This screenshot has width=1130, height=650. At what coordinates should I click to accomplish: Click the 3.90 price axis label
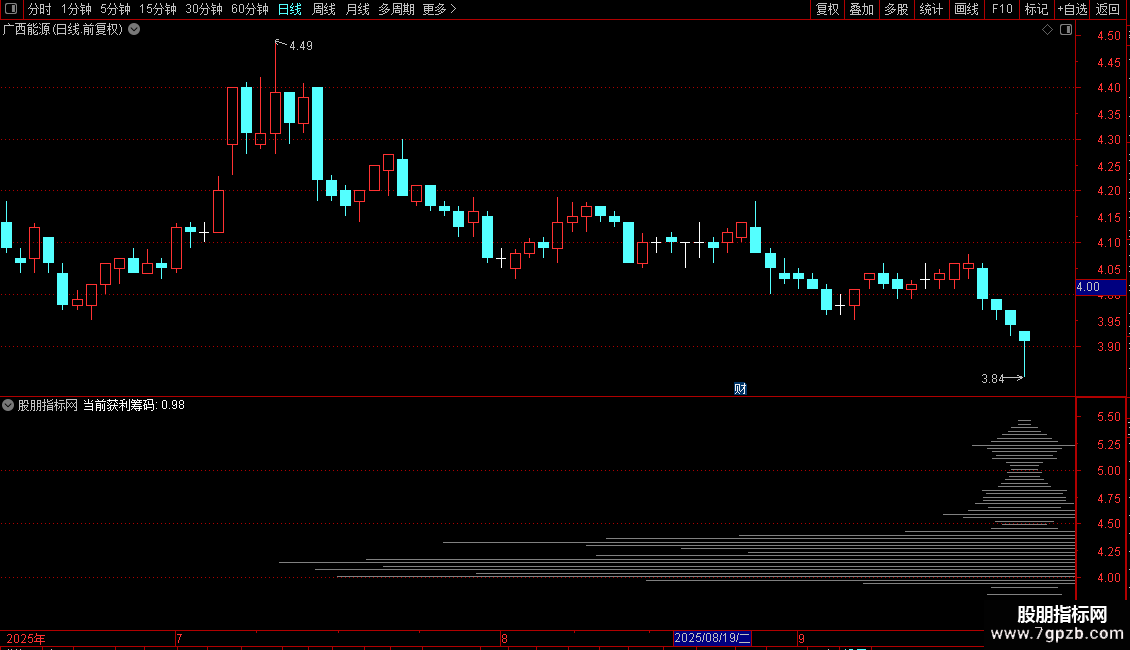(x=1108, y=347)
